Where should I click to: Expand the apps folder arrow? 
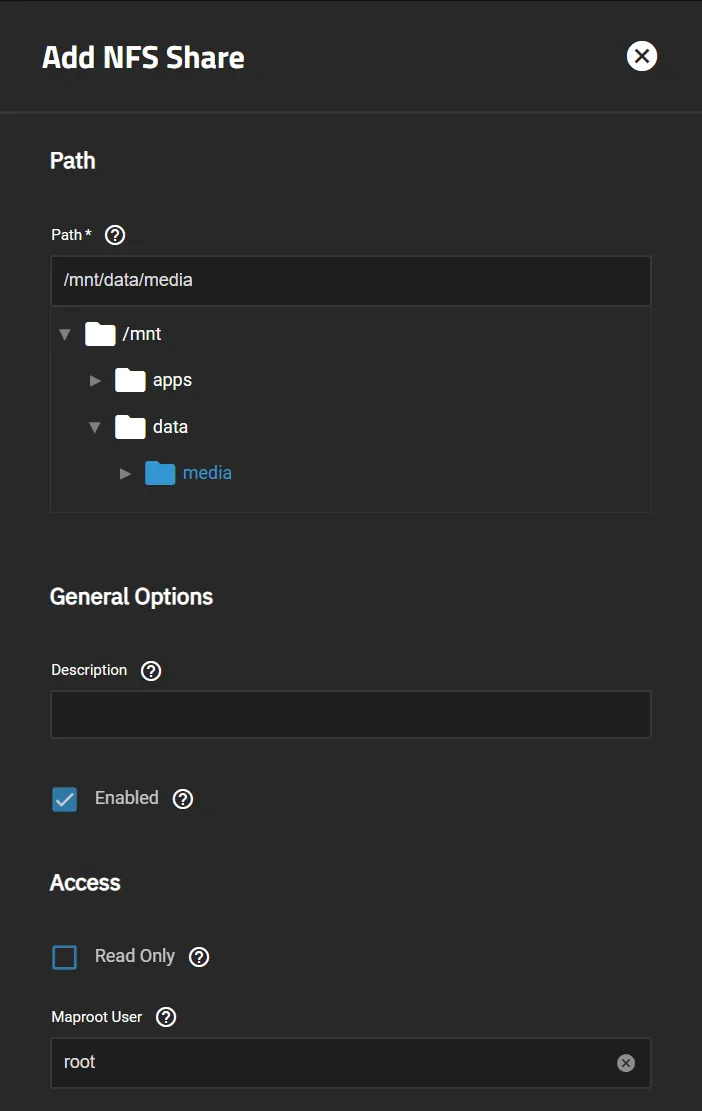click(x=96, y=380)
